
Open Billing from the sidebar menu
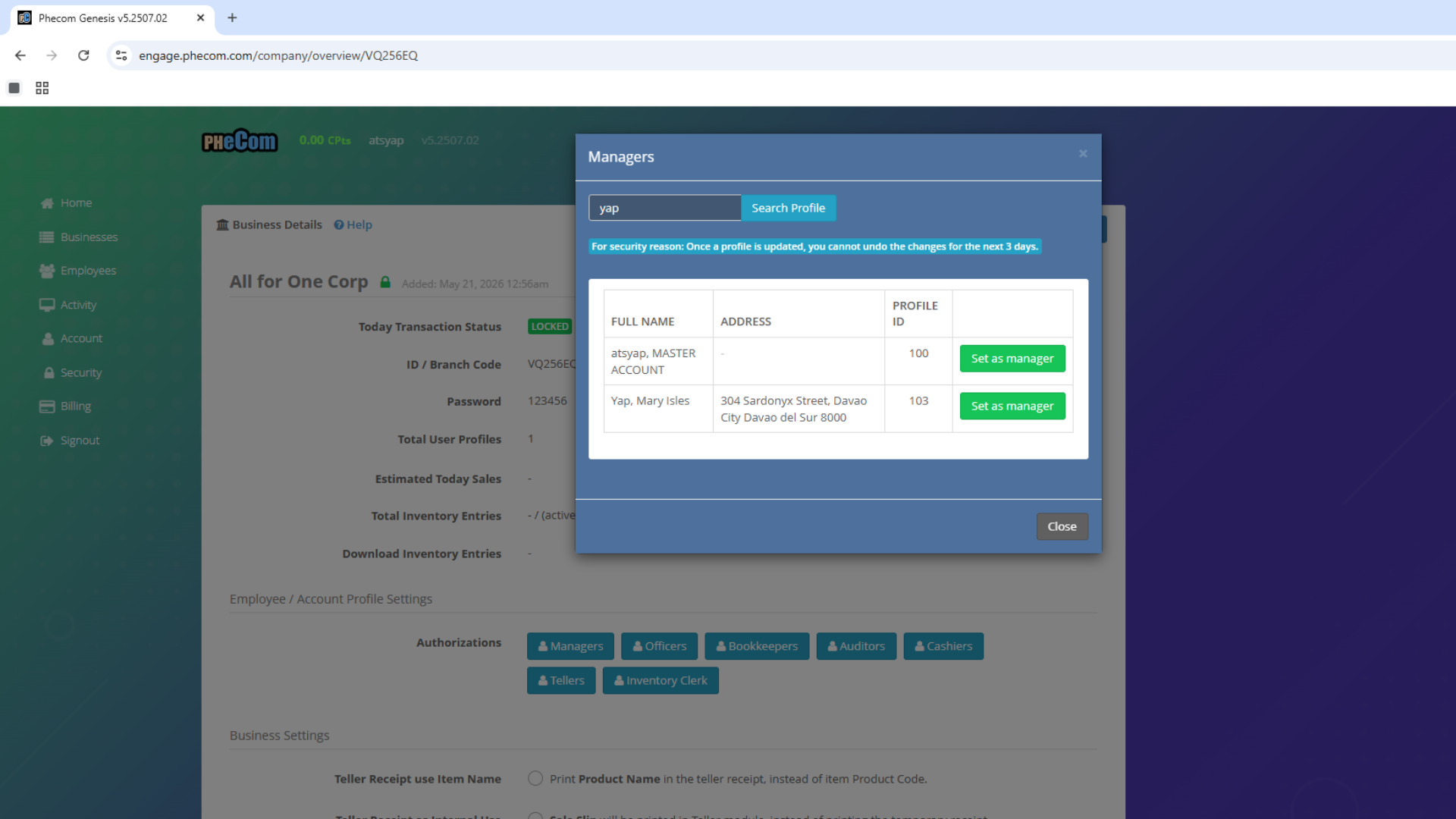pyautogui.click(x=75, y=406)
